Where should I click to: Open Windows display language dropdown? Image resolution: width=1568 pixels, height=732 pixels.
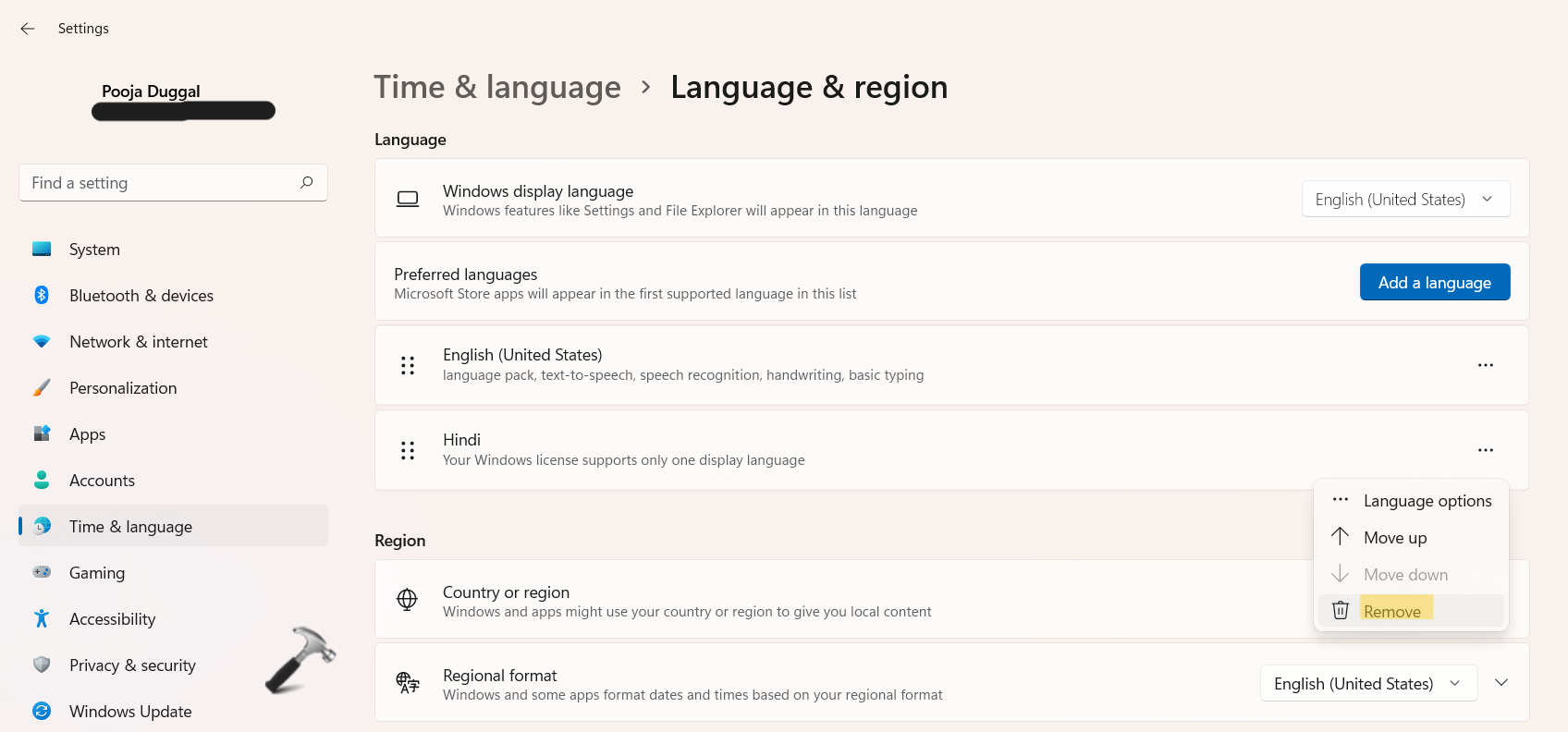[1404, 200]
